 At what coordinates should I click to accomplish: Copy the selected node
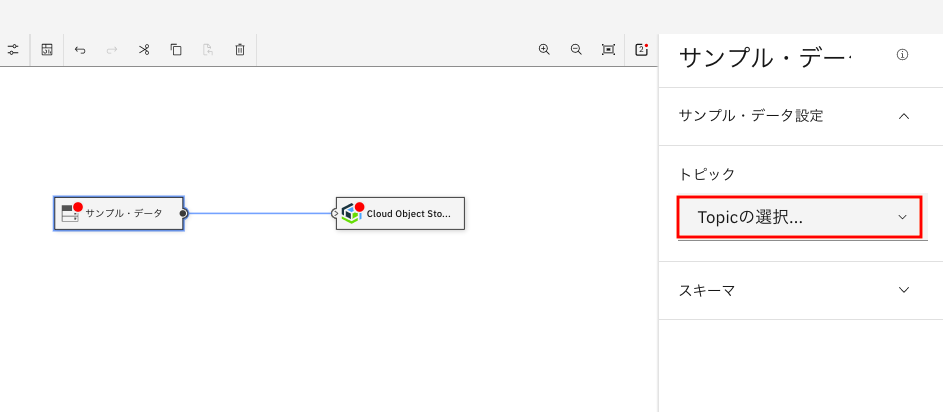point(176,50)
